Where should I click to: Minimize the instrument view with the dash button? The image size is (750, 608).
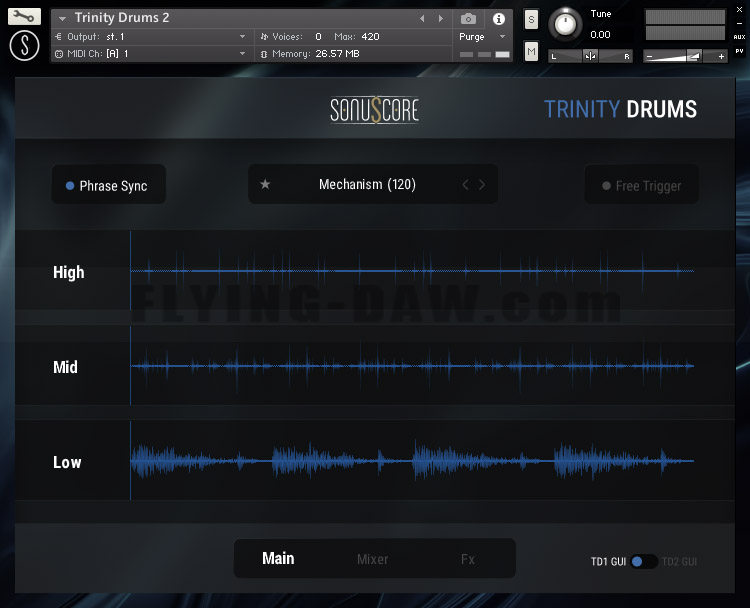pos(739,23)
